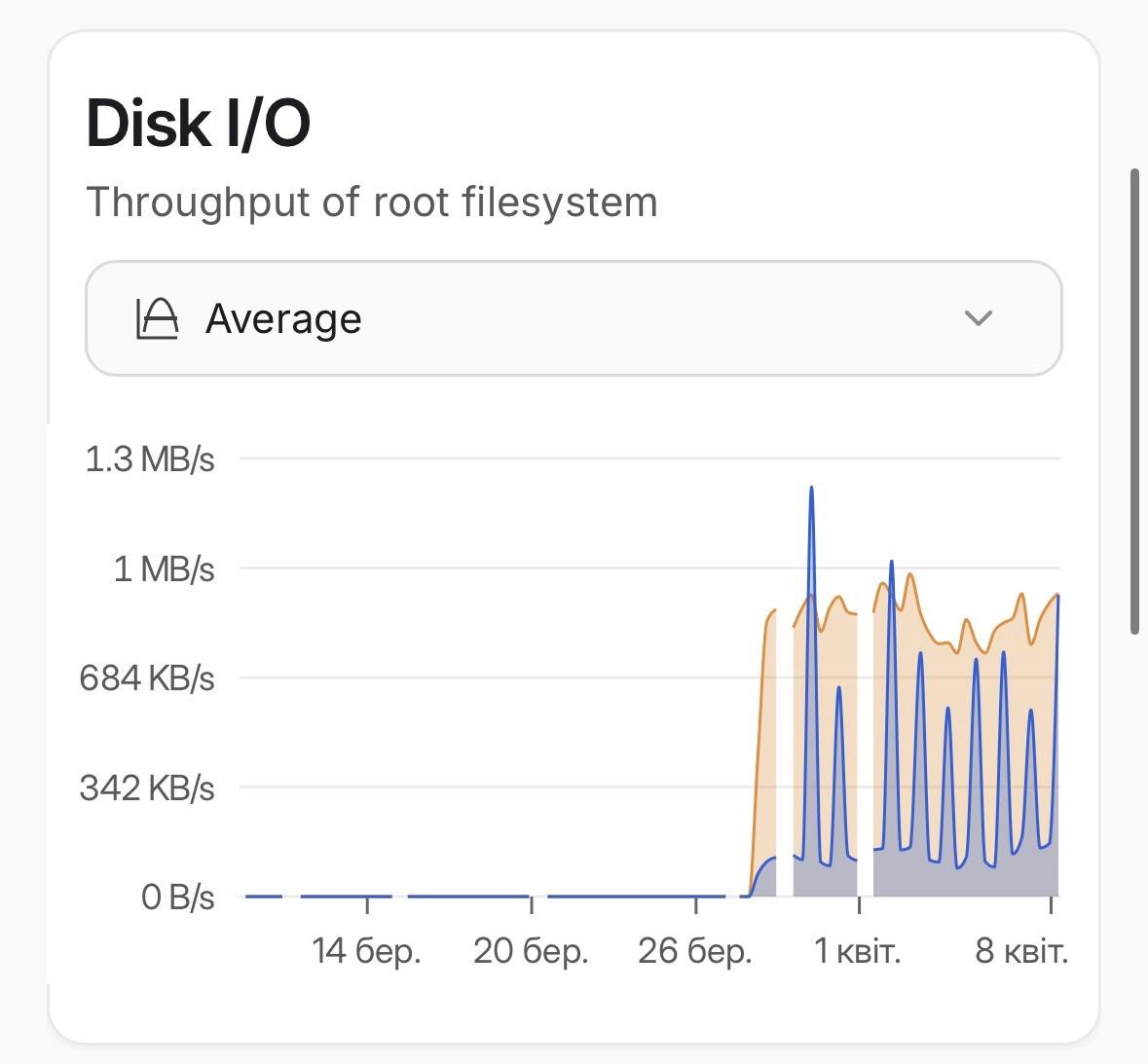Screen dimensions: 1148x1064
Task: Click the Throughput of root filesystem subtitle
Action: pos(372,202)
